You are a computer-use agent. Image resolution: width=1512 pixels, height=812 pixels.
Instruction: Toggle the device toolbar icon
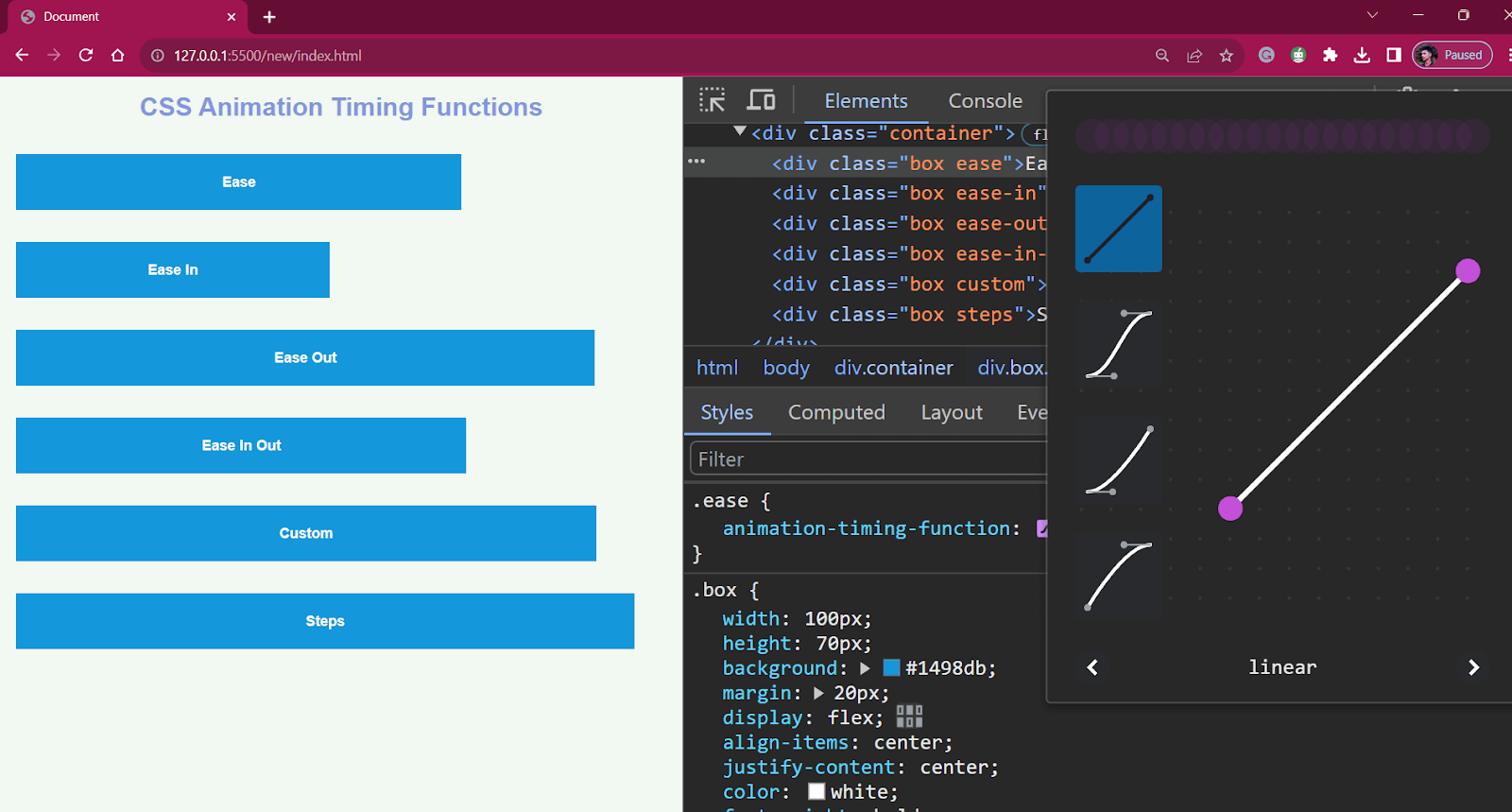[x=761, y=100]
